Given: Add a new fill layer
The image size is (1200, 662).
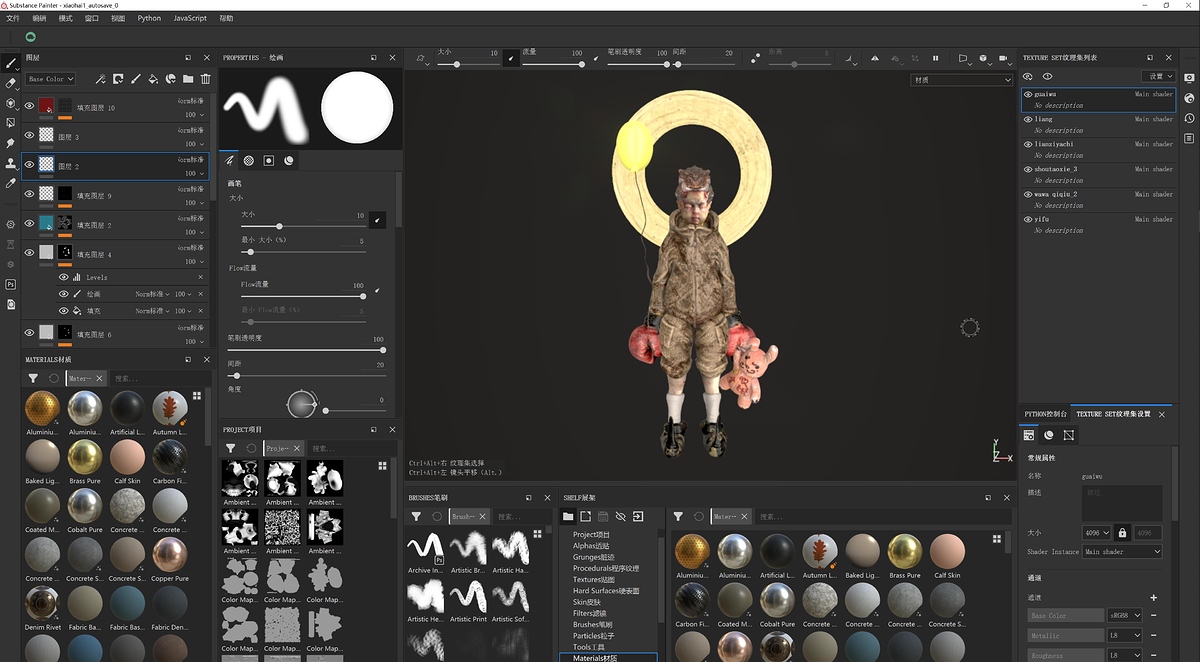Looking at the screenshot, I should [153, 79].
